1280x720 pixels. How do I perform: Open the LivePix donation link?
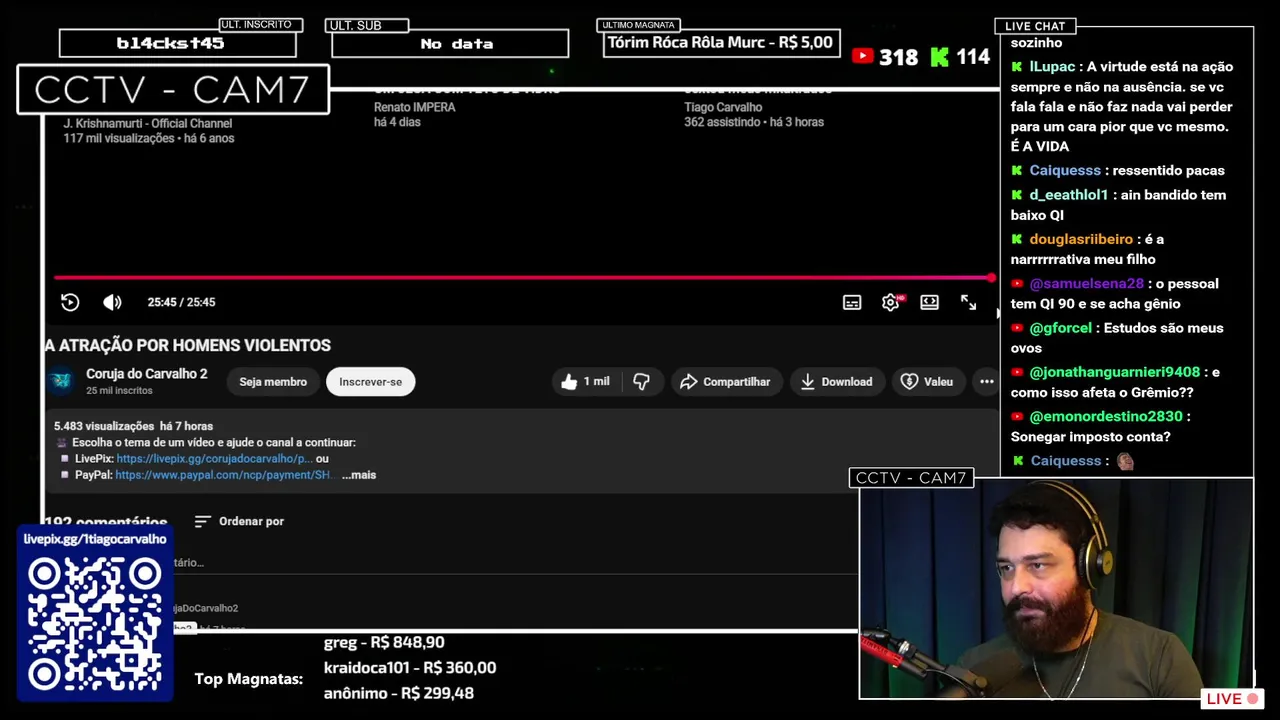coord(215,459)
